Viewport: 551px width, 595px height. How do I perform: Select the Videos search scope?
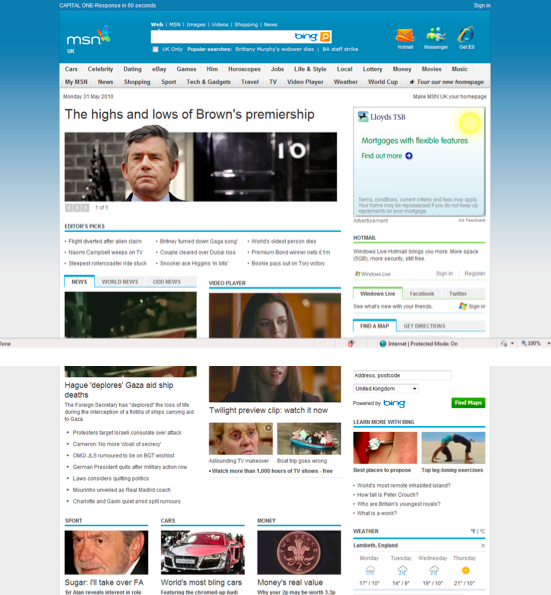tap(220, 25)
